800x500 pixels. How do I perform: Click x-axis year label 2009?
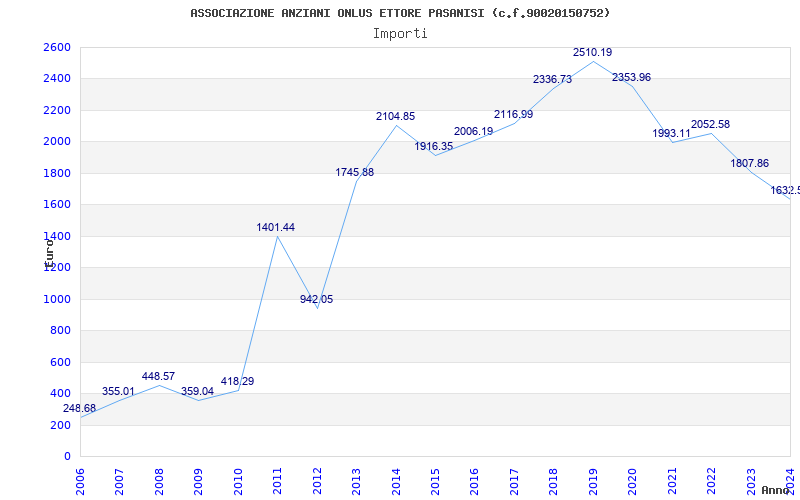pyautogui.click(x=198, y=481)
